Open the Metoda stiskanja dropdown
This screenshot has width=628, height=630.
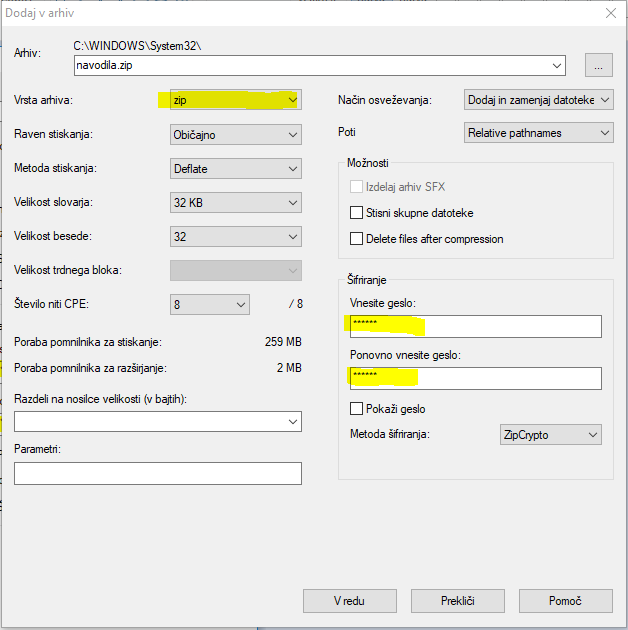point(235,169)
